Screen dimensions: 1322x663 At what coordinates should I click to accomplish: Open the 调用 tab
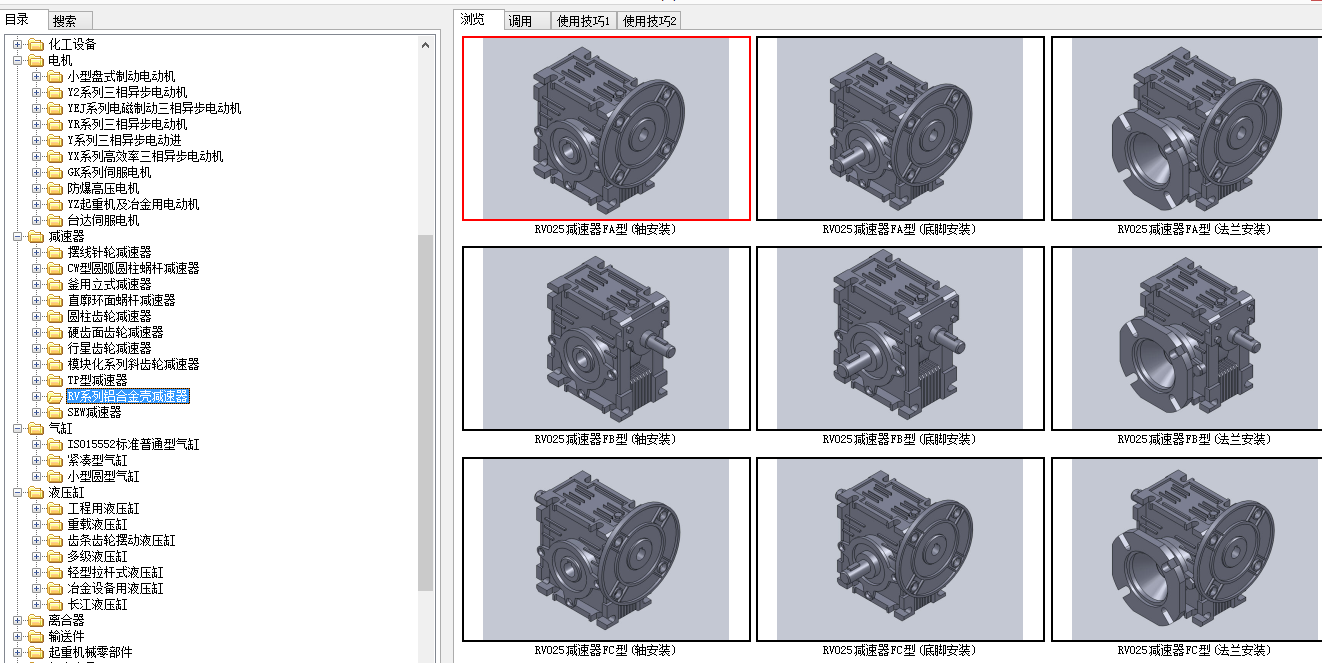521,20
